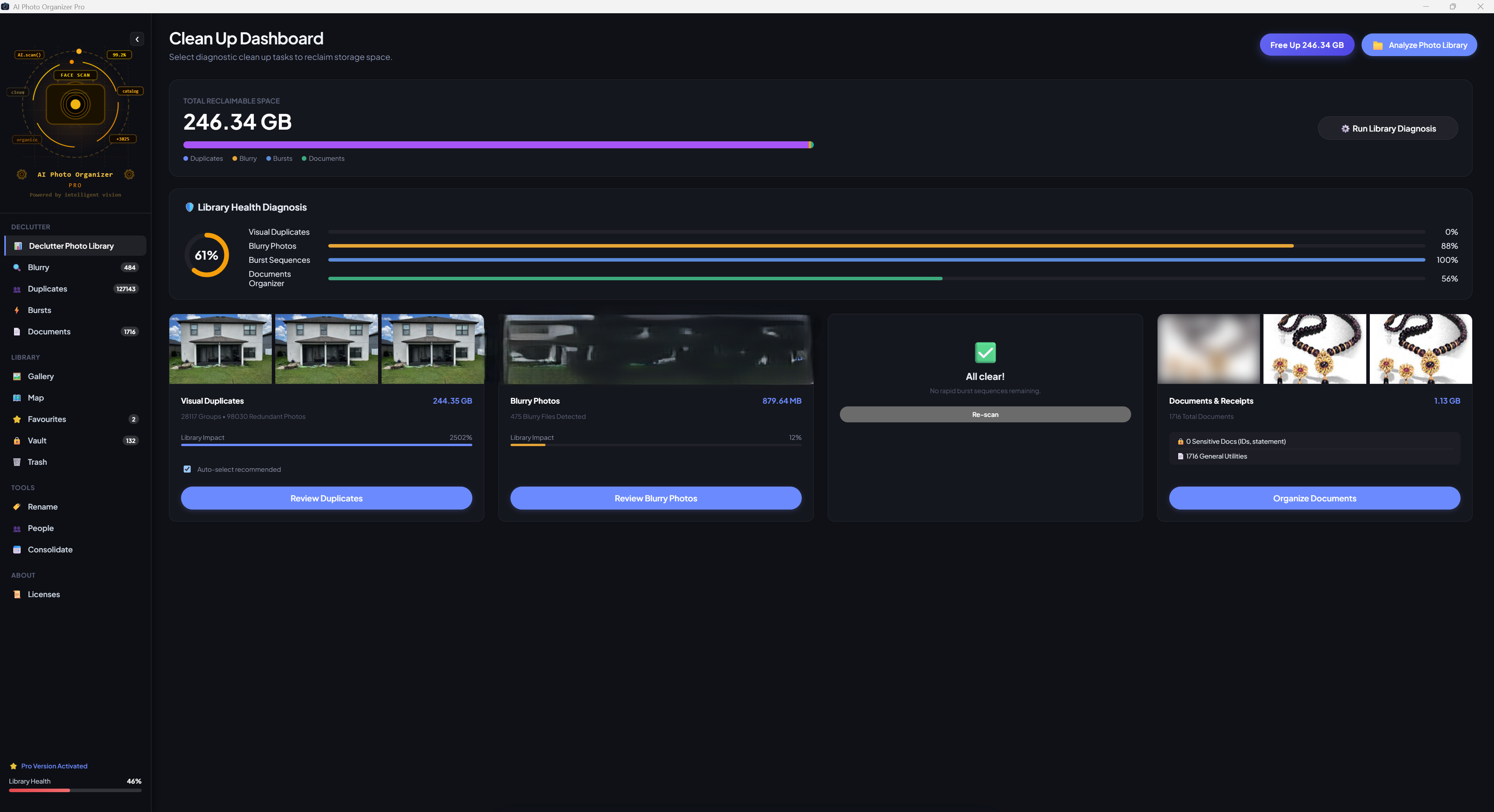Click the Free Up 246.34 GB button
Viewport: 1494px width, 812px height.
click(x=1307, y=45)
